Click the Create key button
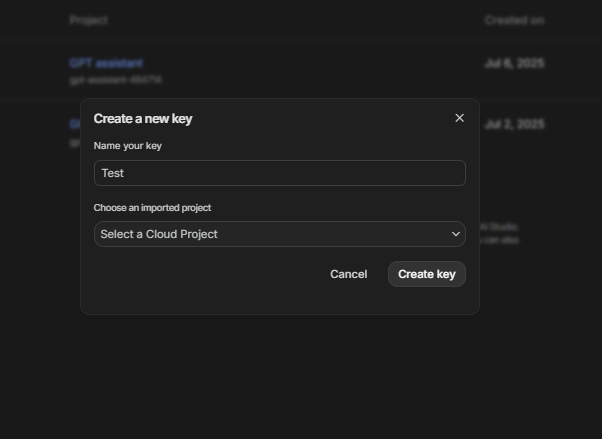 [427, 274]
